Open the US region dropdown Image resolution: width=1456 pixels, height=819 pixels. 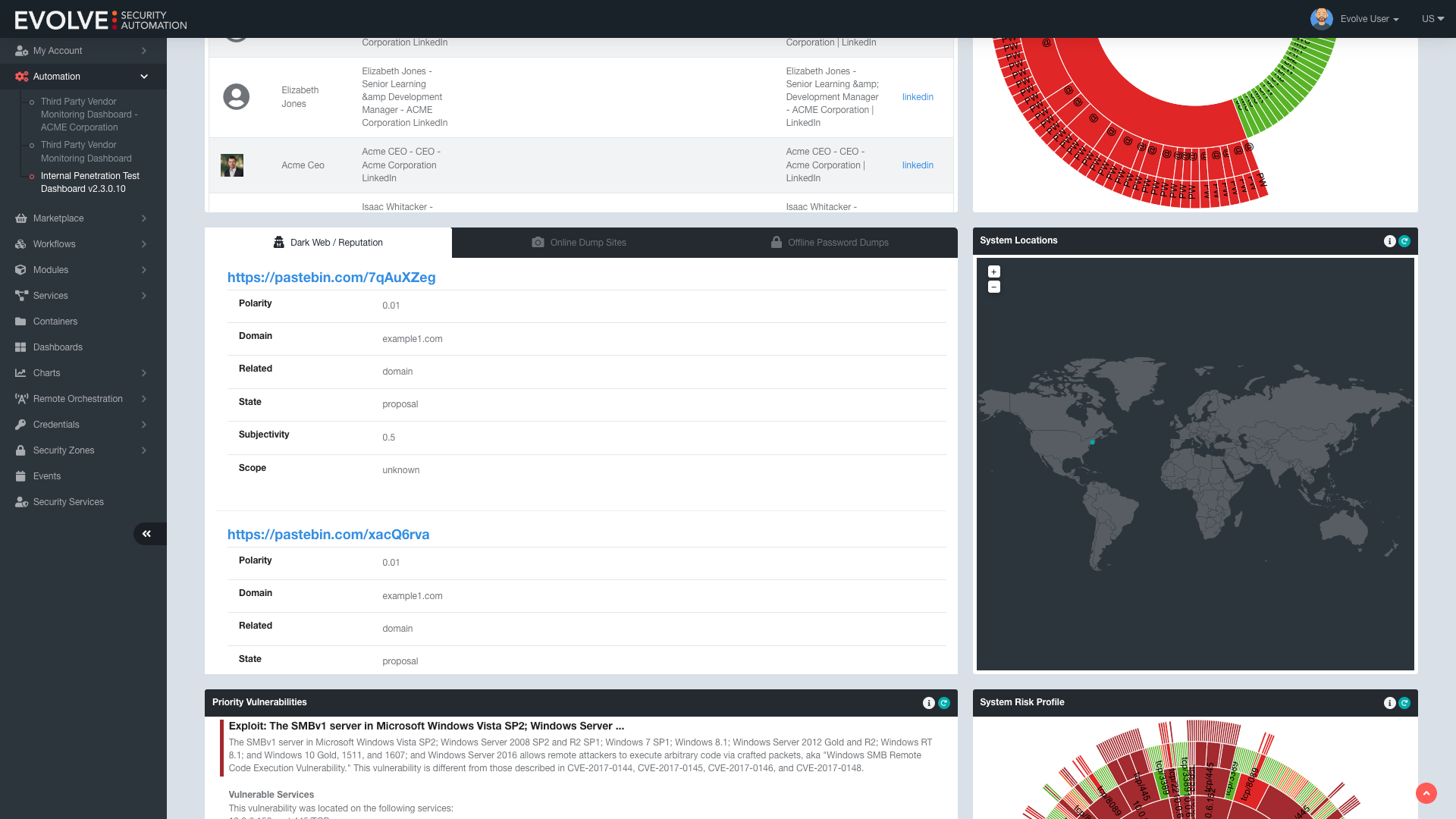point(1432,19)
